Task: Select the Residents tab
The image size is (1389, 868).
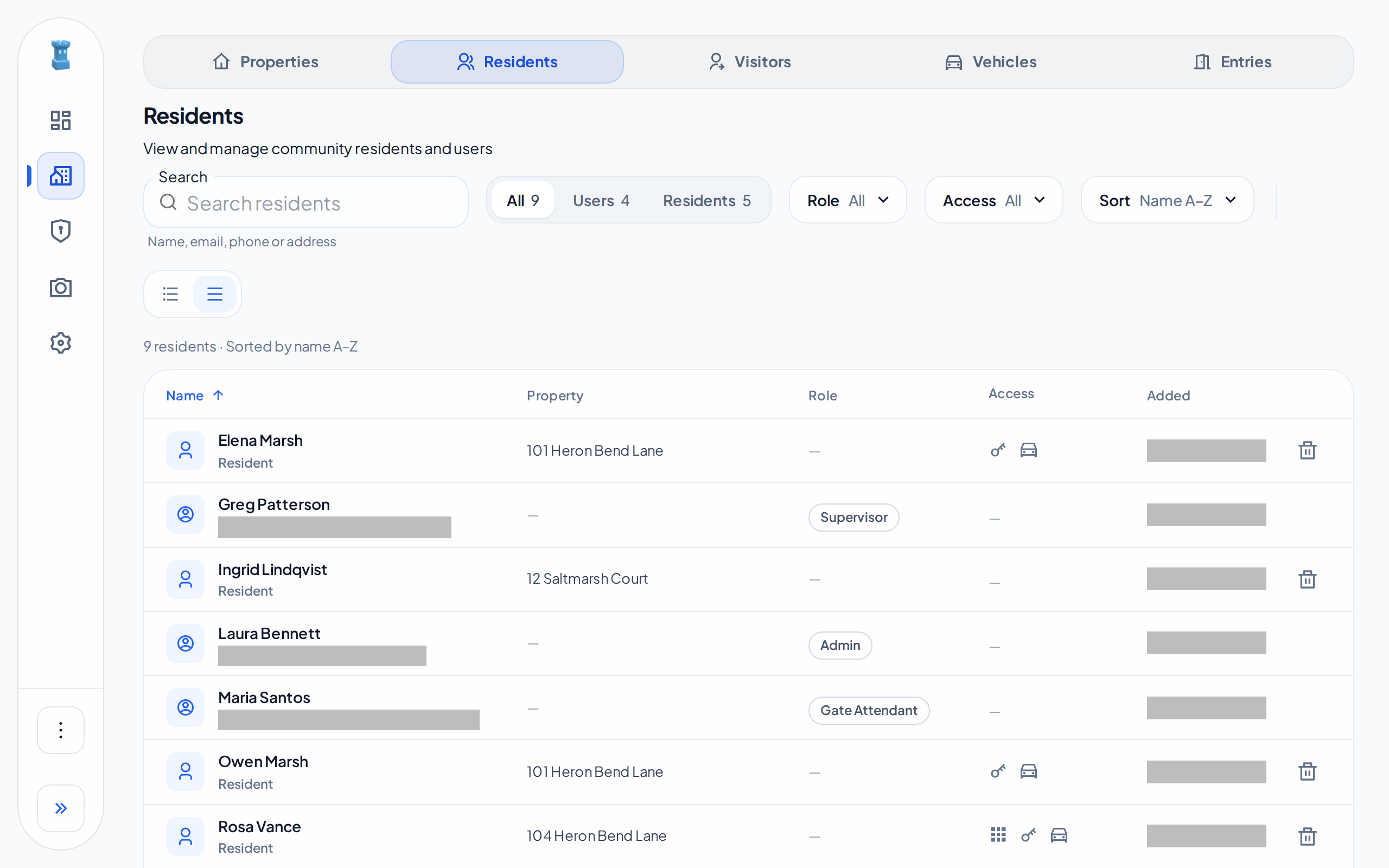Action: tap(507, 62)
